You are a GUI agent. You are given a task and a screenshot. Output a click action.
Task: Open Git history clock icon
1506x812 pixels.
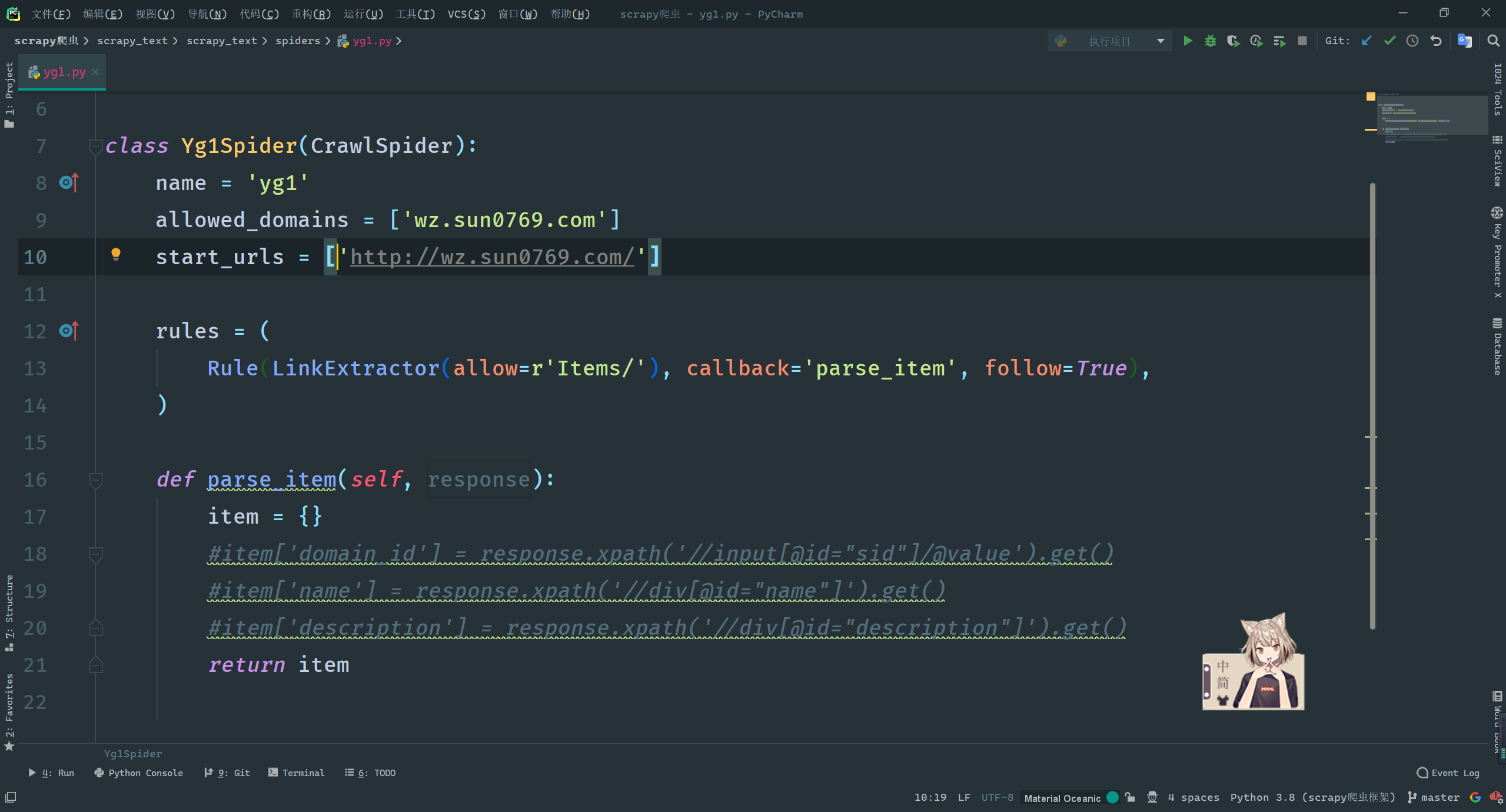[x=1412, y=41]
